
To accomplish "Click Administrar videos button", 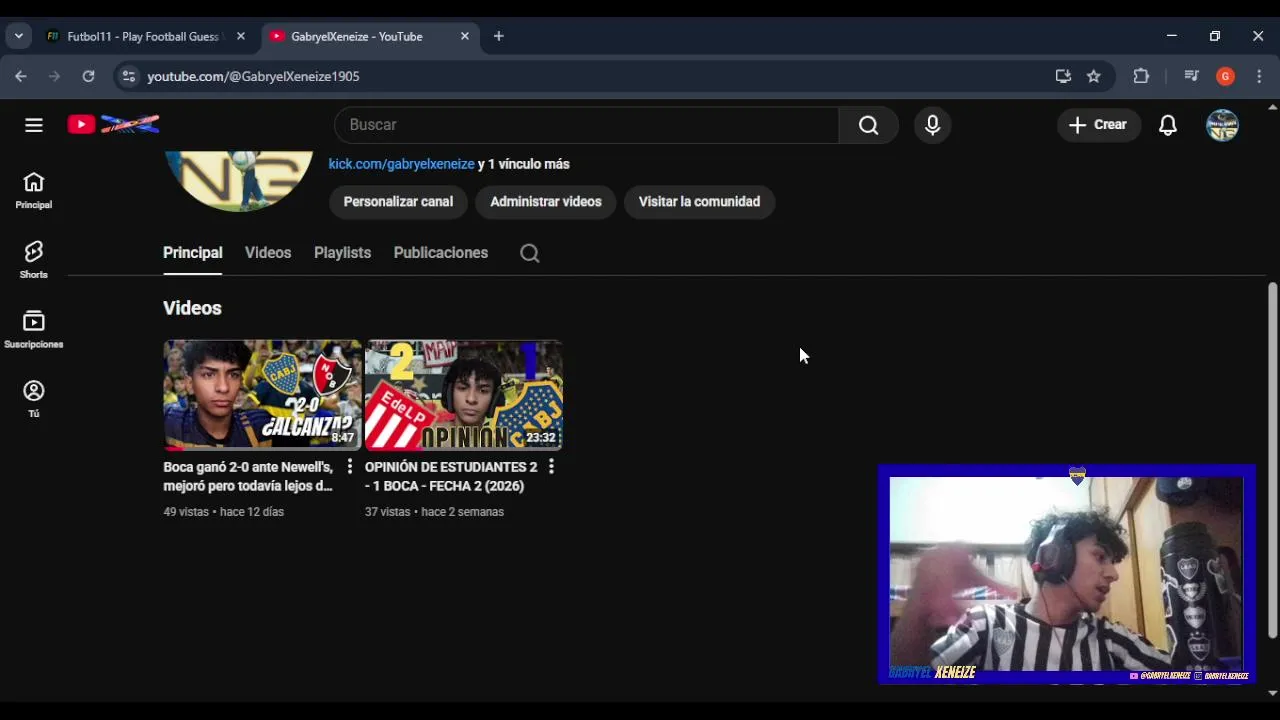I will pyautogui.click(x=546, y=201).
